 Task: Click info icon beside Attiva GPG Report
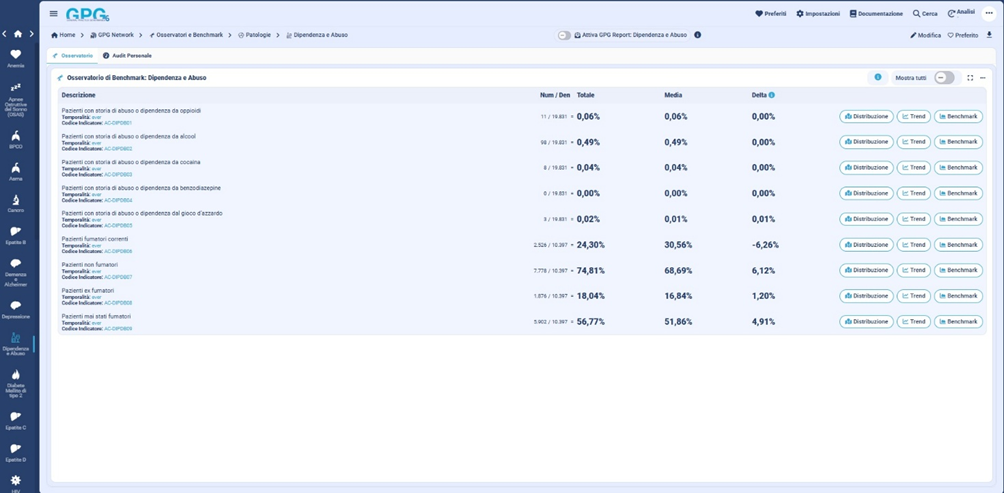(x=697, y=35)
